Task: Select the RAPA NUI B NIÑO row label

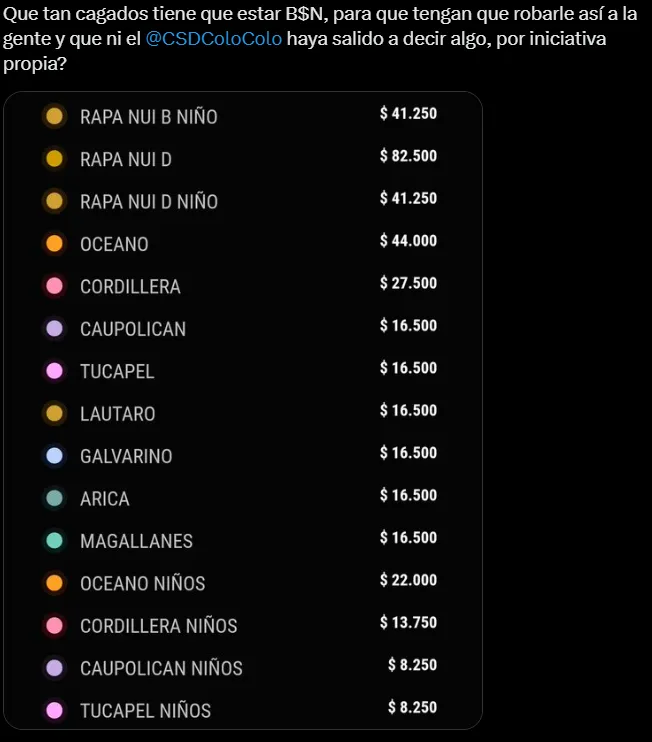Action: (148, 117)
